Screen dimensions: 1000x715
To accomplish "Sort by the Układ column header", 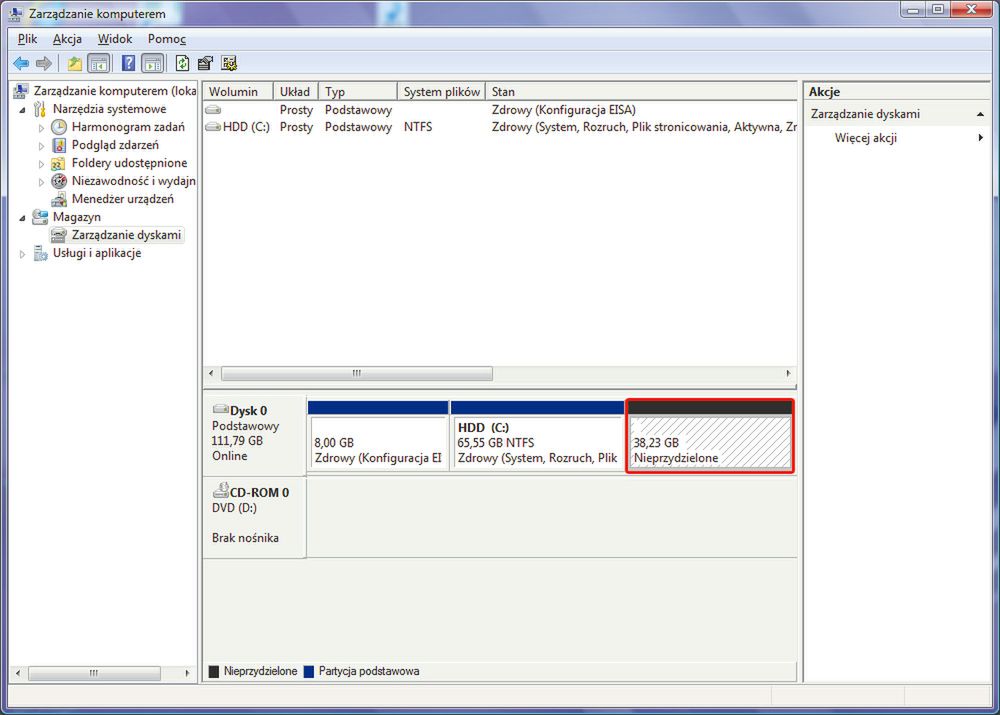I will [x=296, y=92].
